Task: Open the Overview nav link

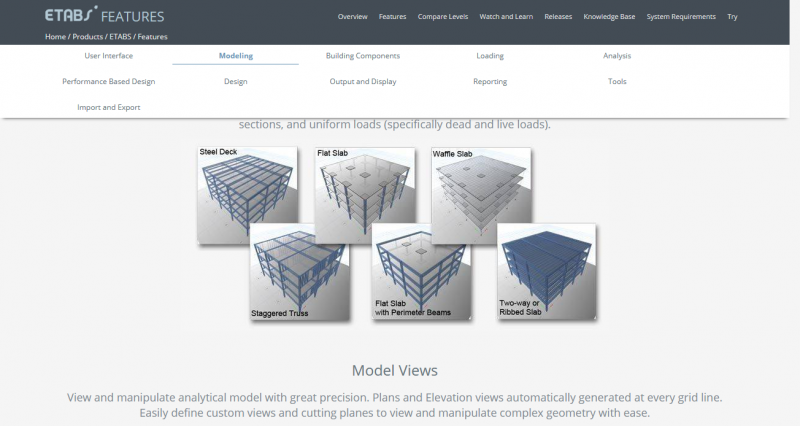Action: (353, 17)
